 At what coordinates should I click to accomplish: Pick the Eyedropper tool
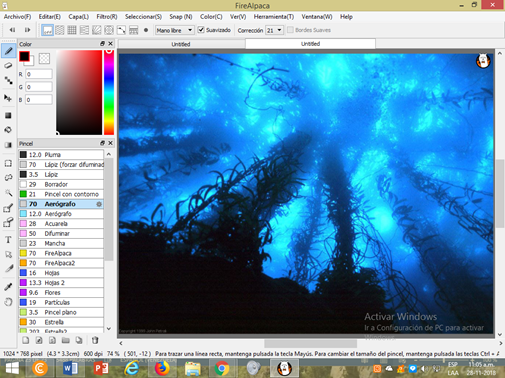tap(8, 287)
